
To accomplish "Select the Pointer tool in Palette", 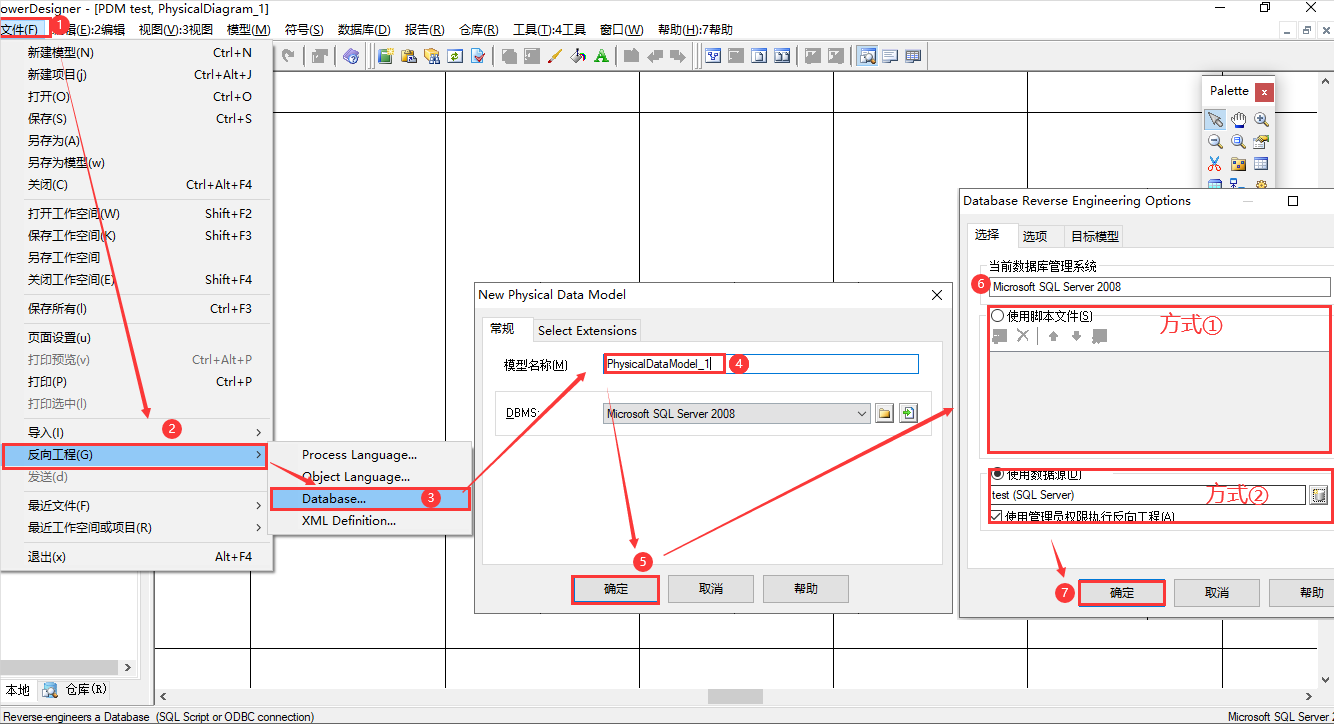I will [x=1215, y=119].
